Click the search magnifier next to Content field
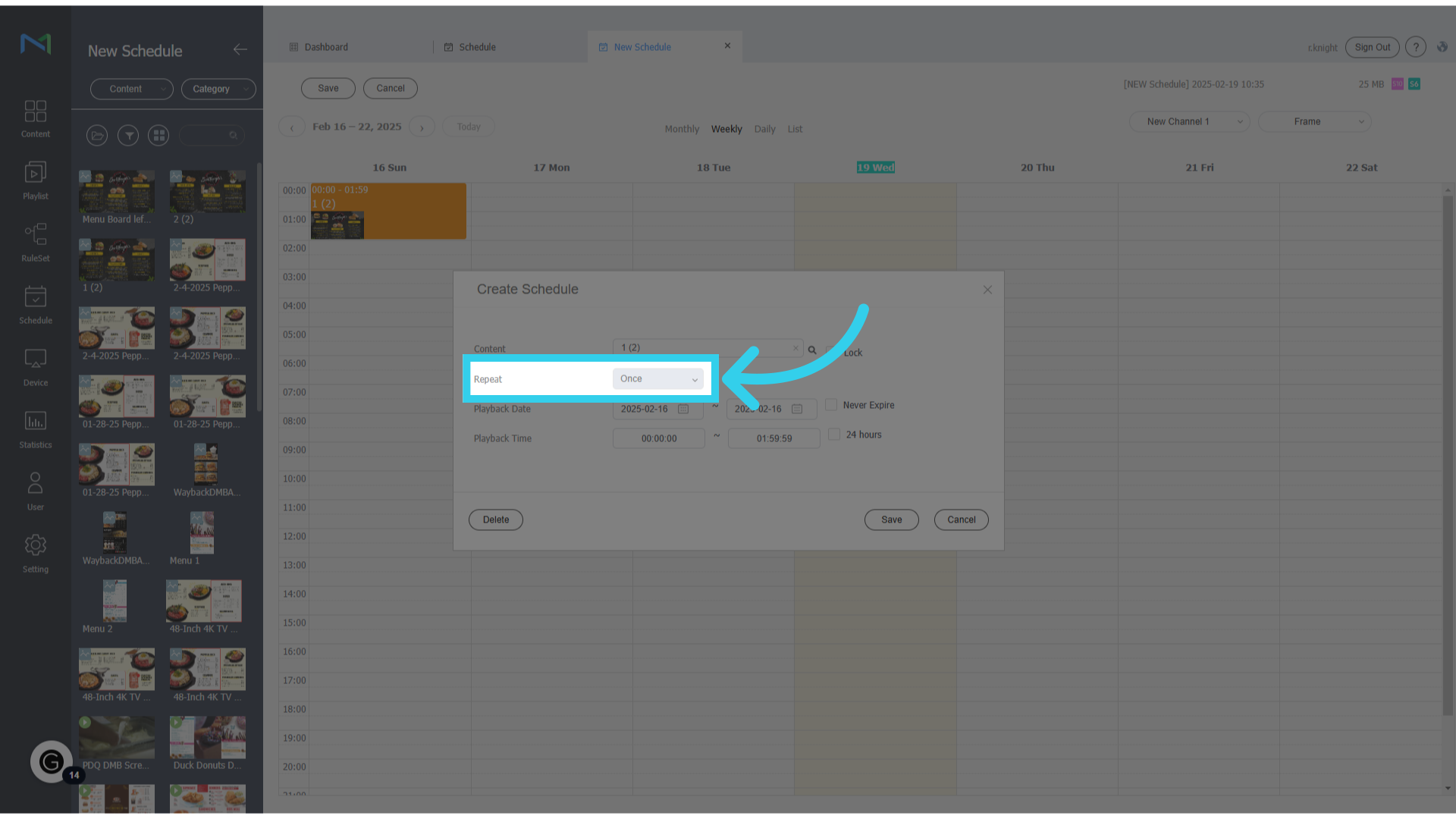Viewport: 1456px width, 819px height. [812, 350]
